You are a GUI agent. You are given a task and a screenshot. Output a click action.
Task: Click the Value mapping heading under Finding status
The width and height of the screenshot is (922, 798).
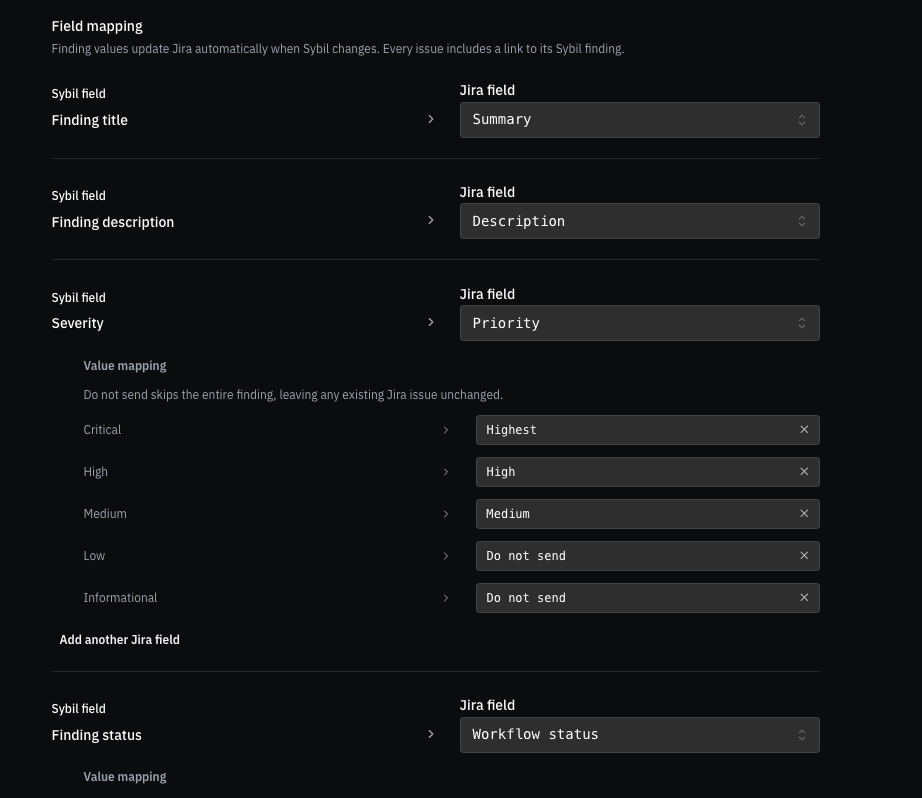coord(125,777)
